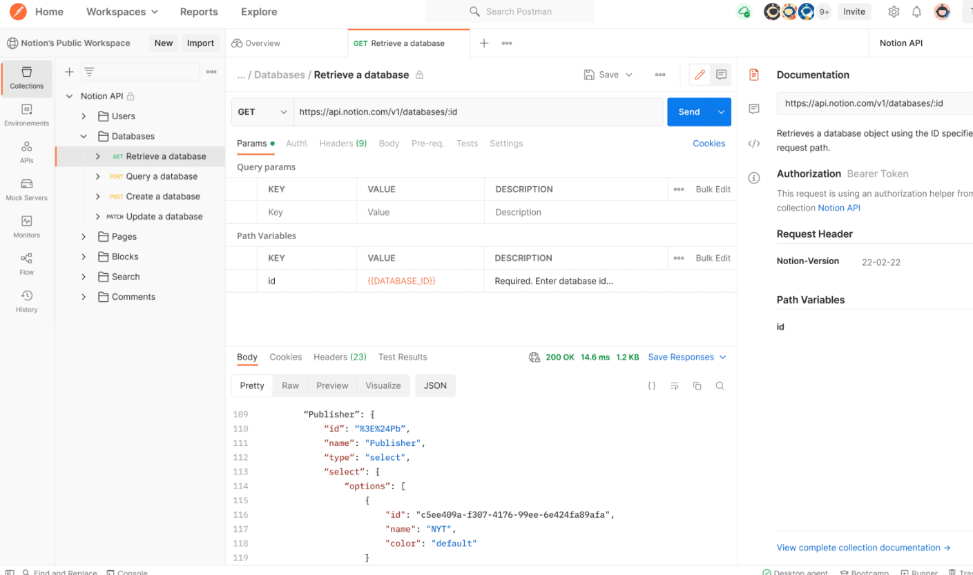Open the comments icon beside edit pencil
Screen dimensions: 973x575
(721, 74)
